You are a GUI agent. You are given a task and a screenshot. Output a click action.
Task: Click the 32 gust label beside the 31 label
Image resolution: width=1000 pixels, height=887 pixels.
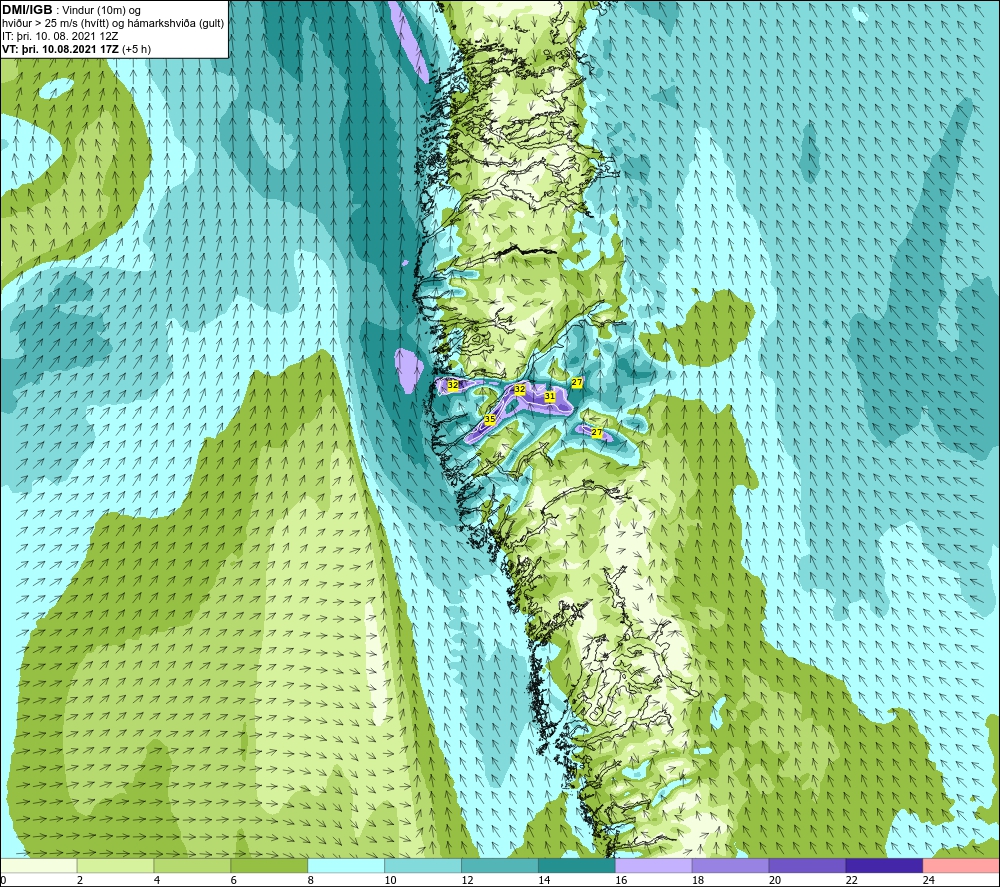[520, 389]
